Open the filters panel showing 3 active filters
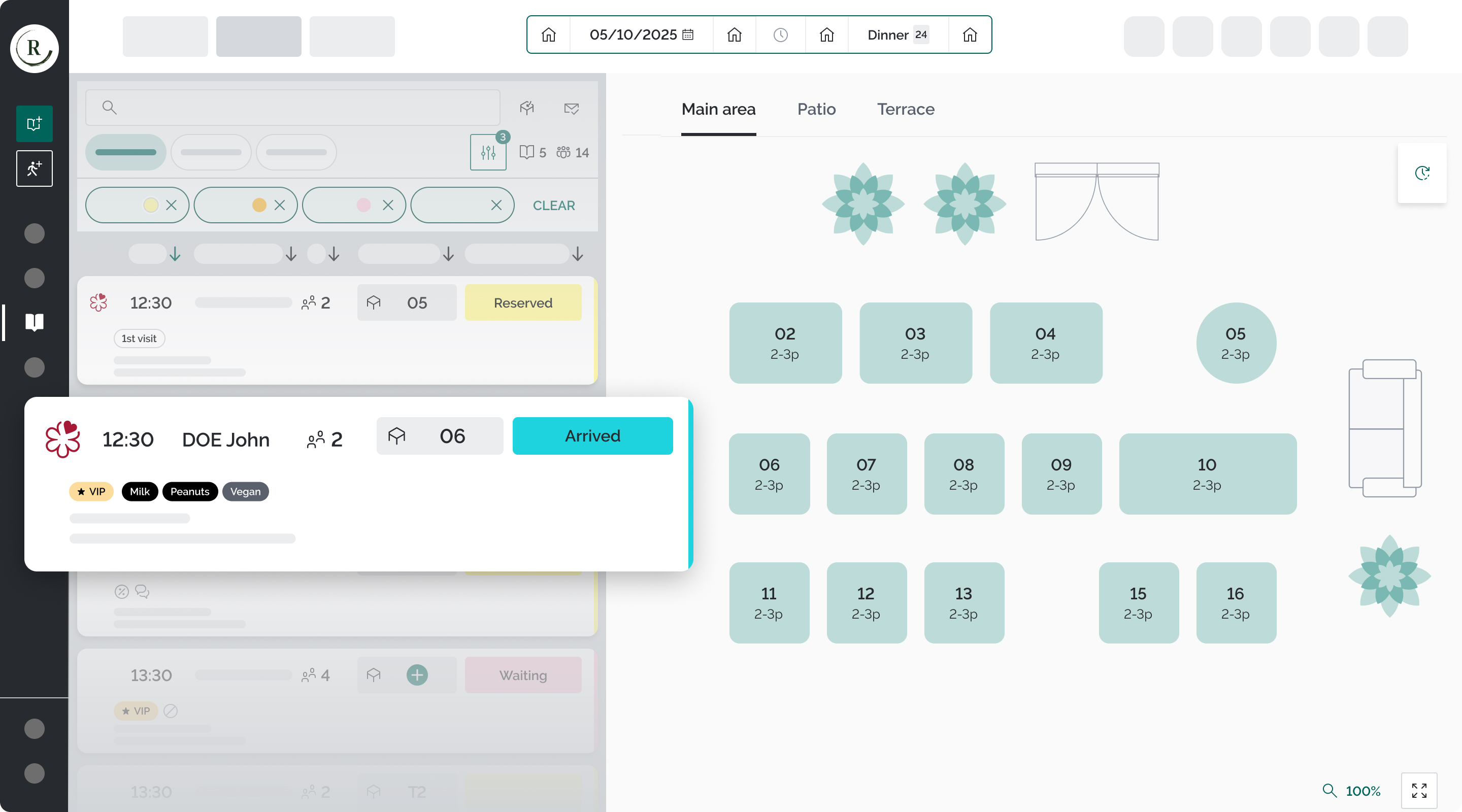This screenshot has width=1462, height=812. pyautogui.click(x=487, y=152)
